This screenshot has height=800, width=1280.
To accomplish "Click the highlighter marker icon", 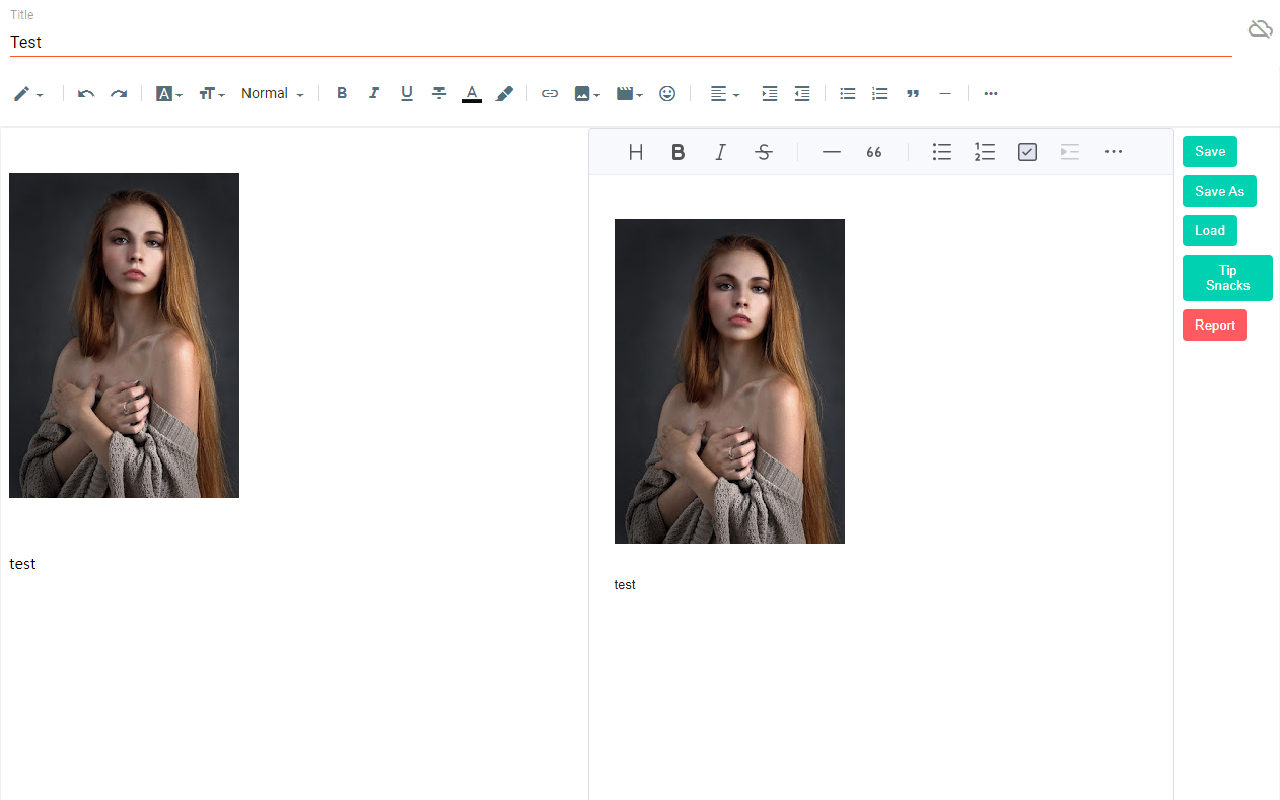I will 505,94.
